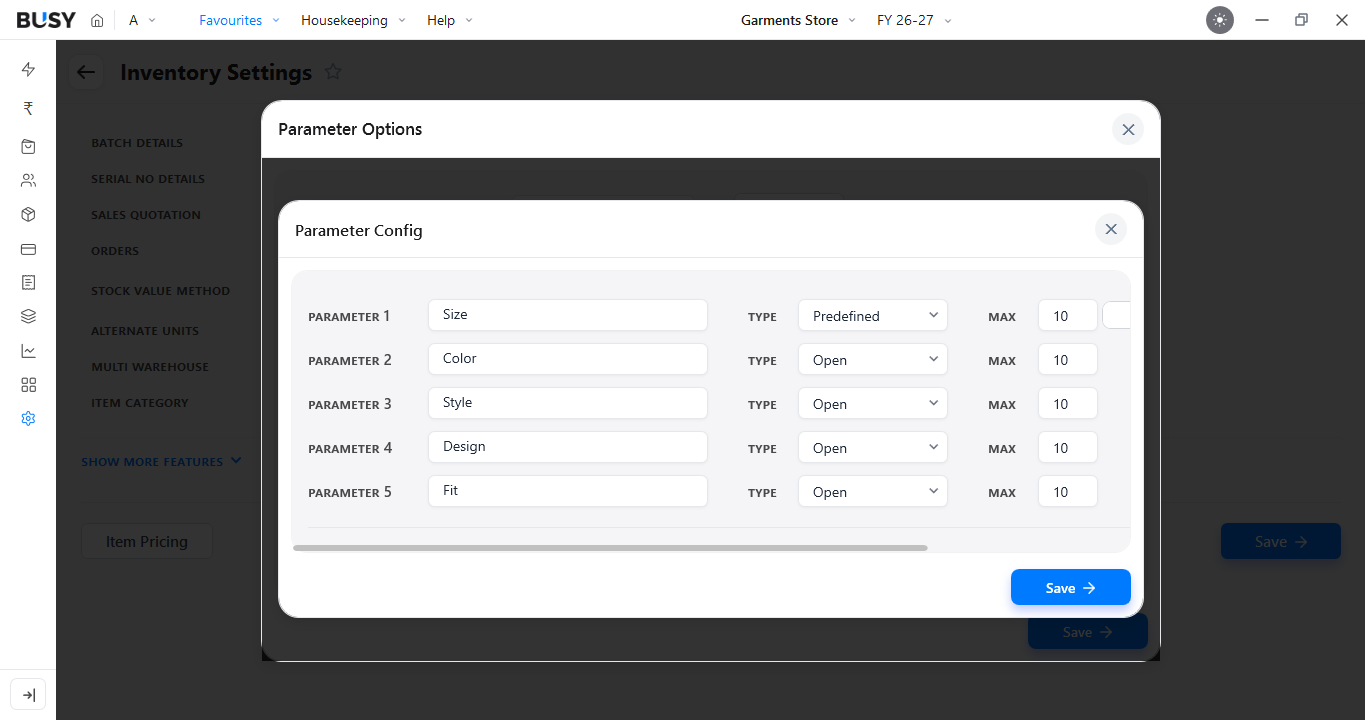
Task: Expand the sidebar with the arrow icon
Action: click(x=28, y=695)
